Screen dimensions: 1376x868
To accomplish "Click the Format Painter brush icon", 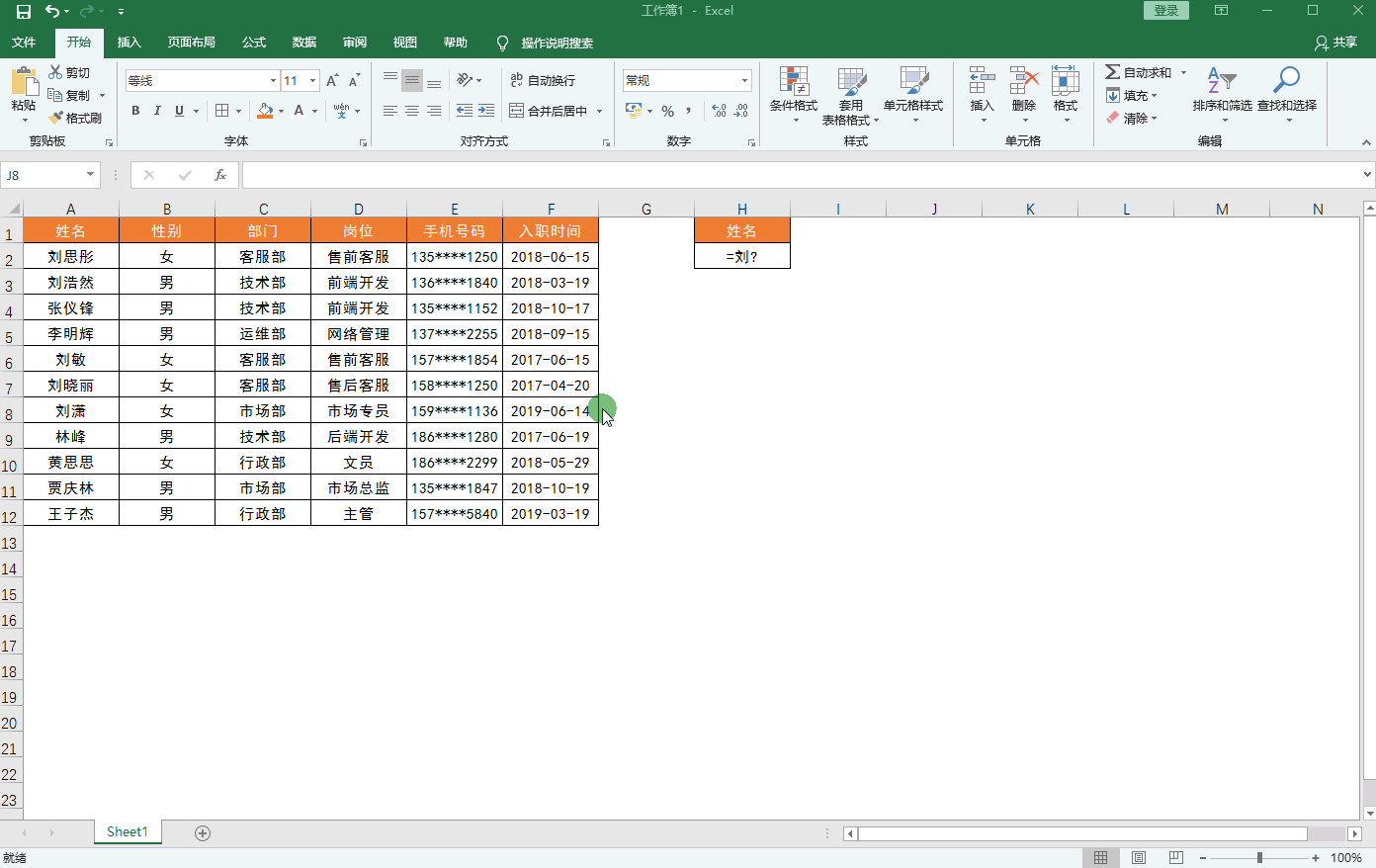I will tap(56, 118).
